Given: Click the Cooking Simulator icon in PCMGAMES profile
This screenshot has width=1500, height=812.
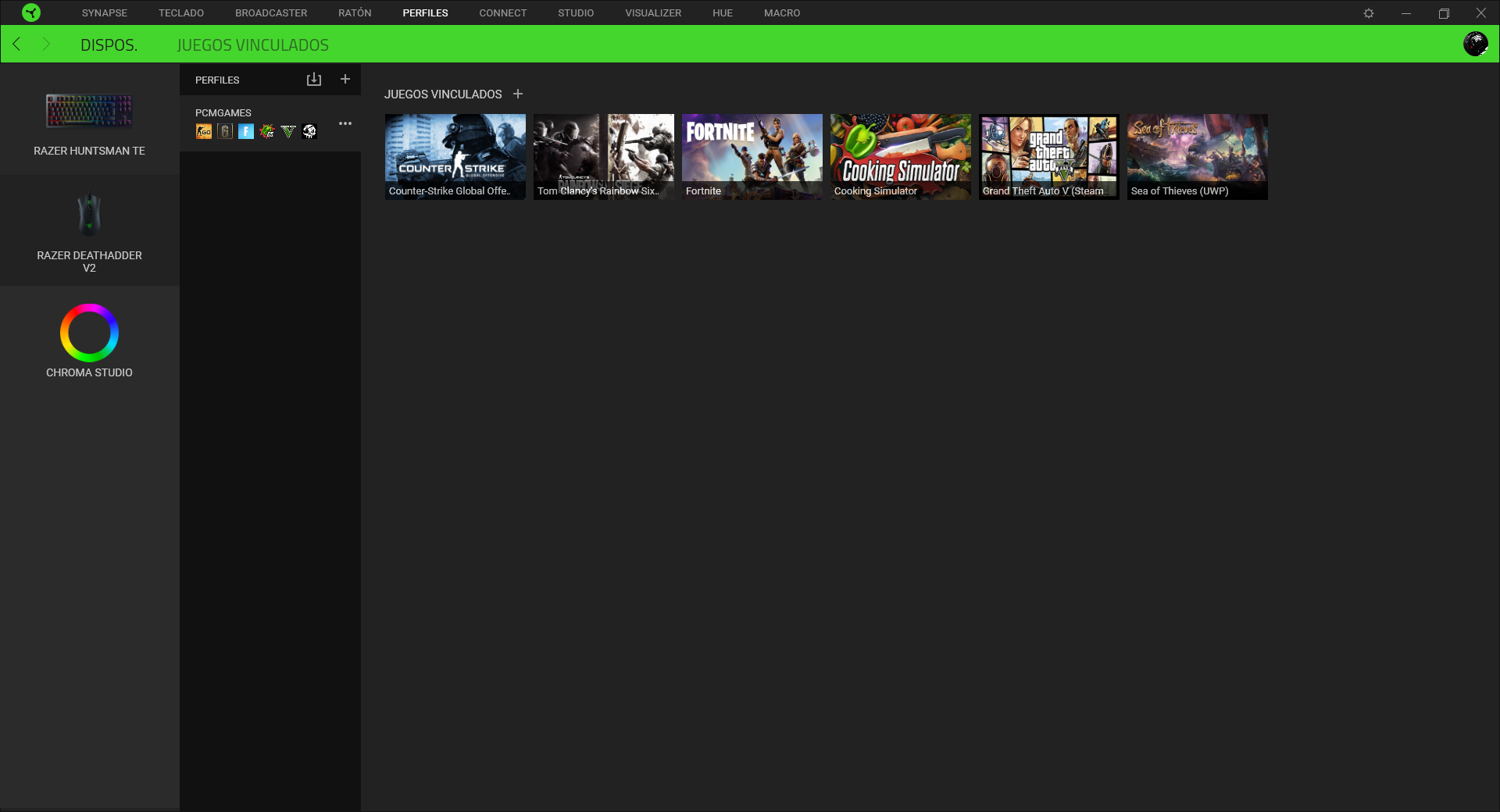Looking at the screenshot, I should pyautogui.click(x=267, y=131).
